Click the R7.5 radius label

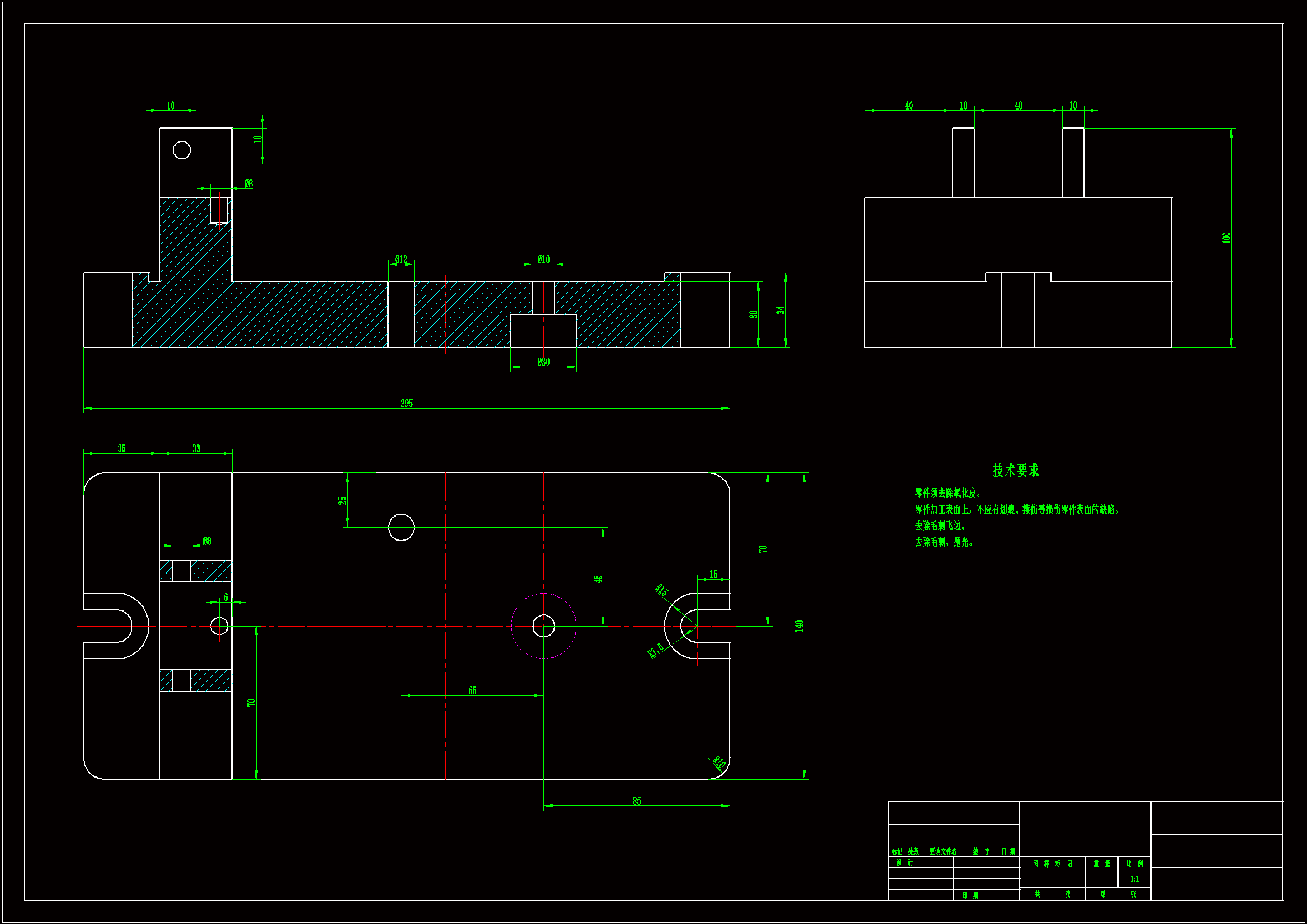[656, 650]
